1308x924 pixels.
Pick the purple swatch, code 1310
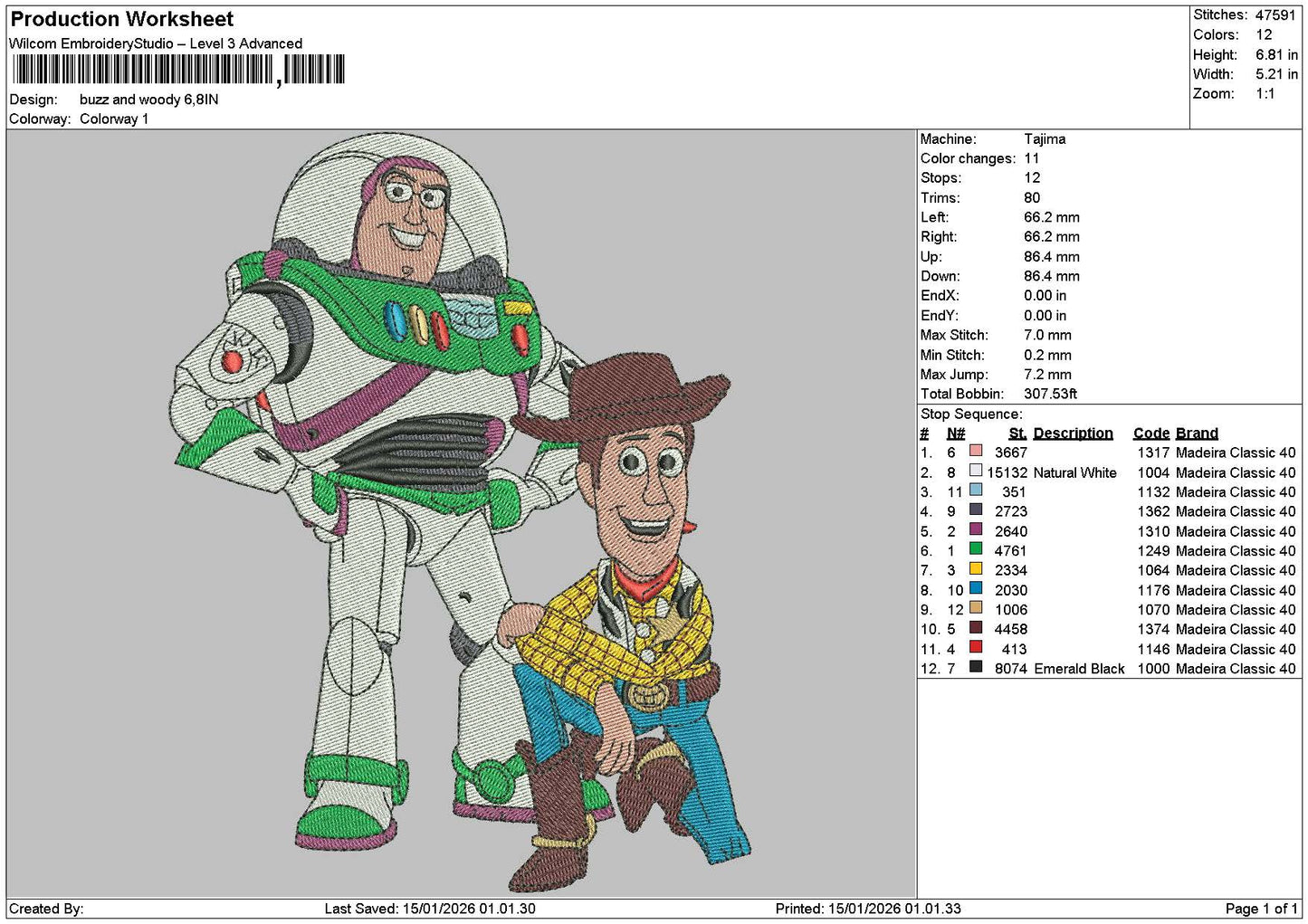[x=976, y=529]
